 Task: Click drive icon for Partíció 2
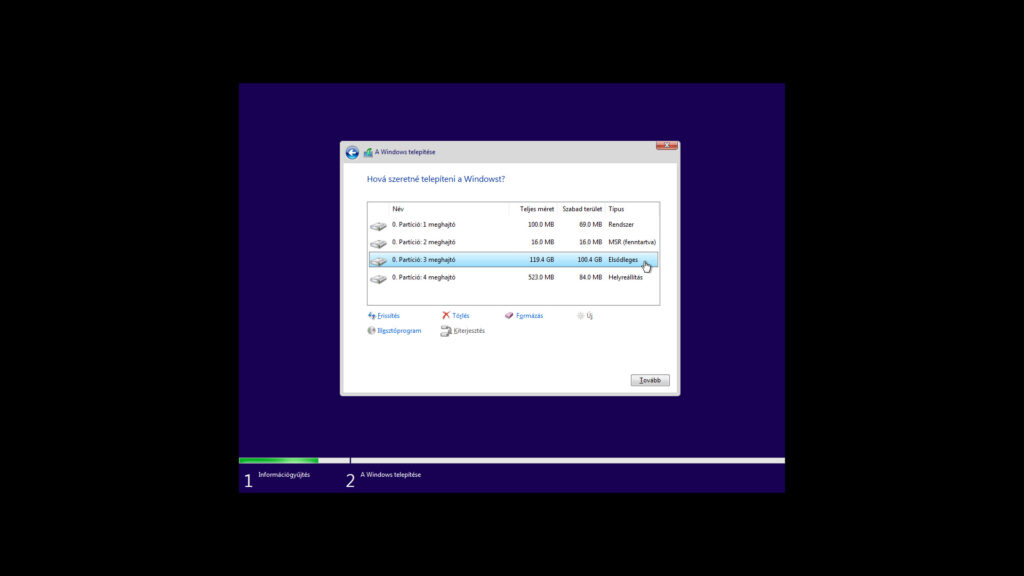[x=378, y=243]
